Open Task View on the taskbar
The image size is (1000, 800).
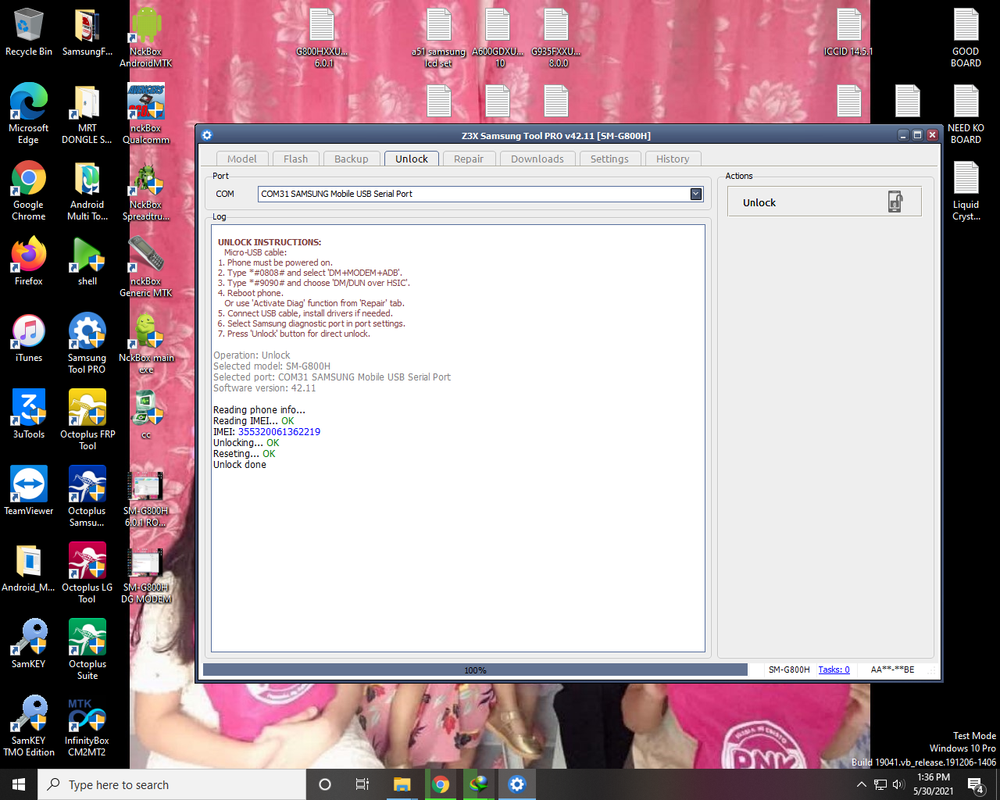362,785
